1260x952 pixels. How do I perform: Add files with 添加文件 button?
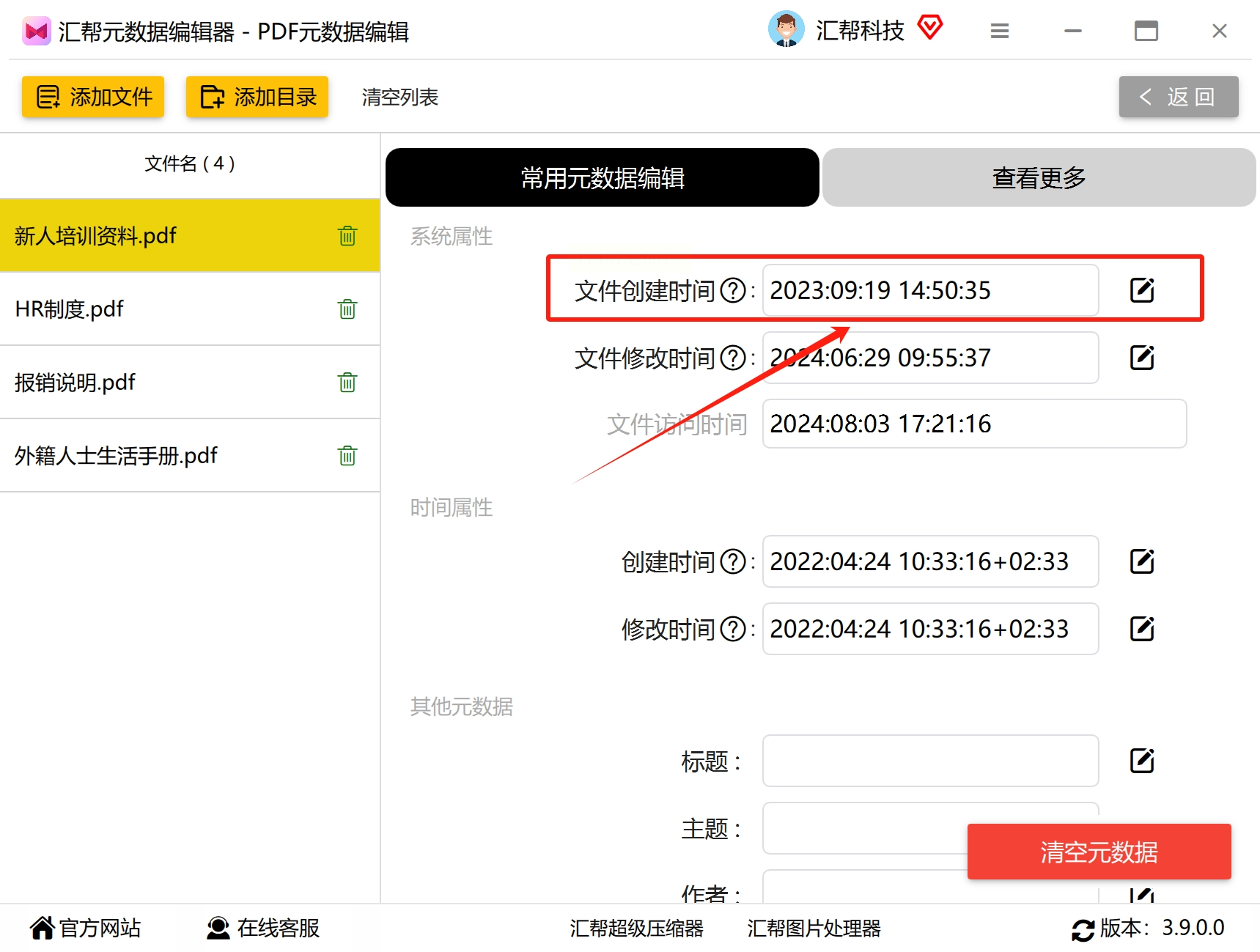[x=93, y=97]
